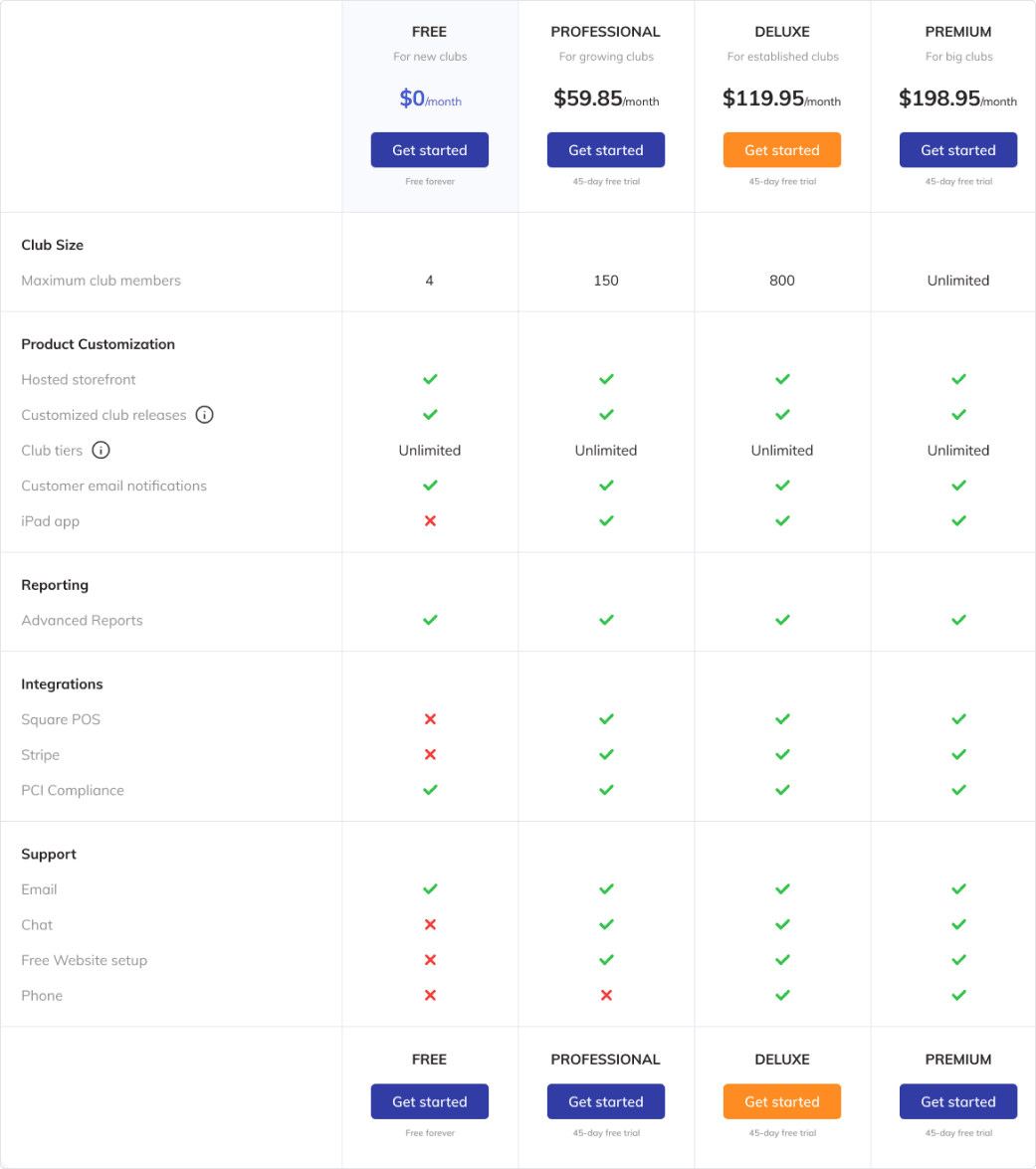Click info icon next to Customized club releases

(x=204, y=415)
